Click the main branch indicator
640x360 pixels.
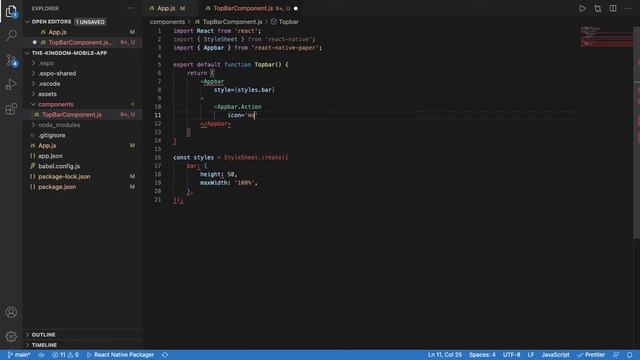coord(19,355)
